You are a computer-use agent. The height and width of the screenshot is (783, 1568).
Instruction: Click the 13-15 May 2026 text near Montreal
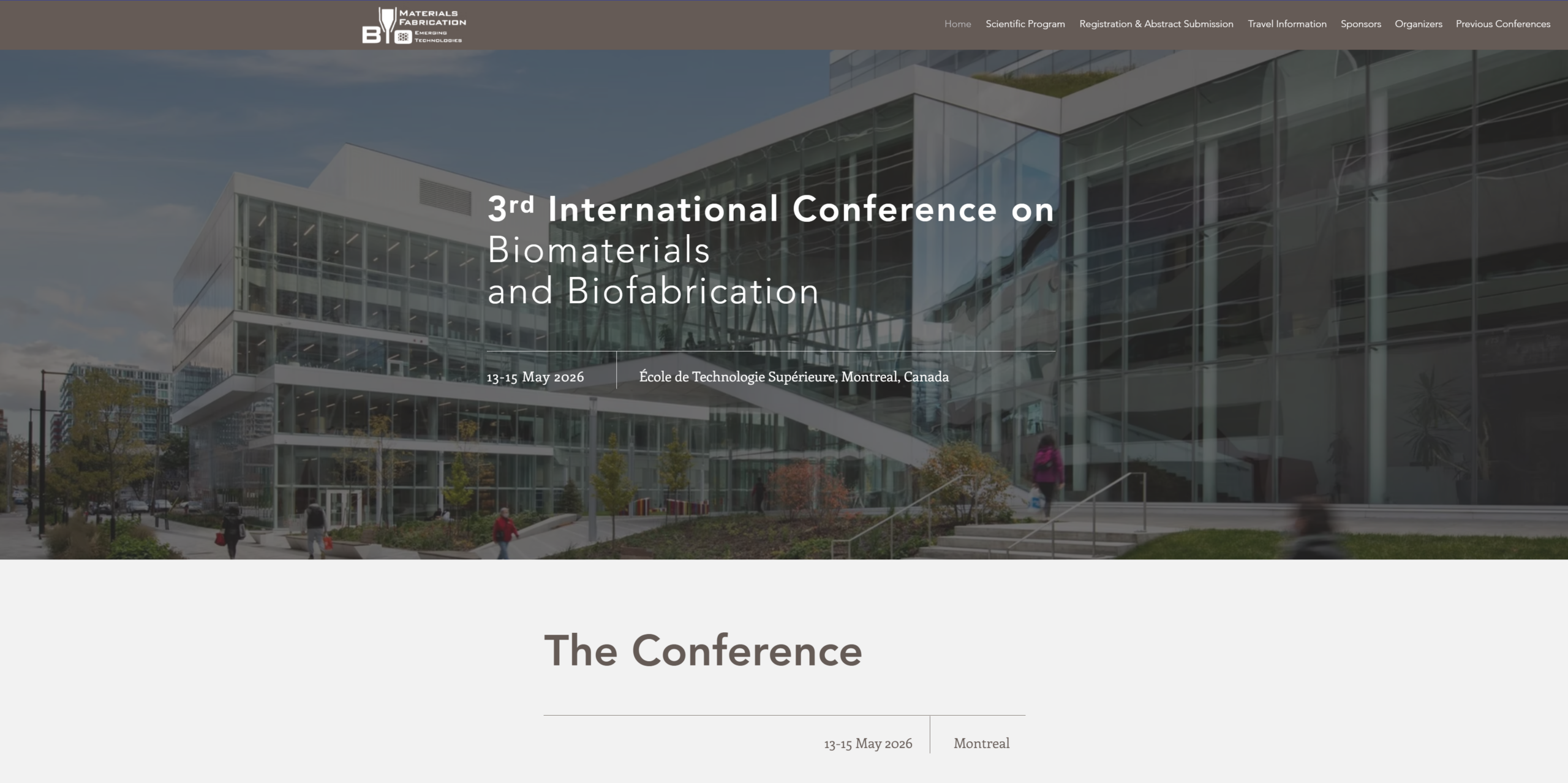point(867,743)
